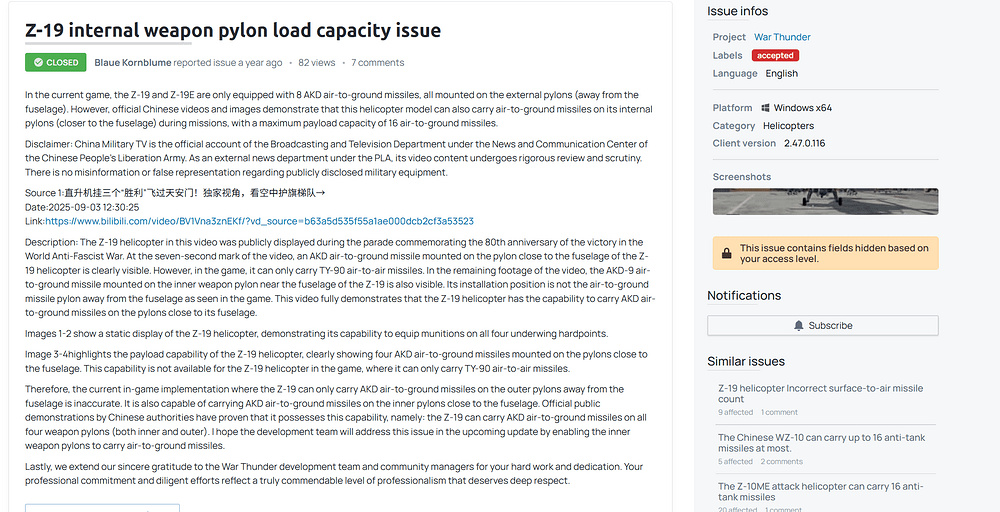Screen dimensions: 1000x512
Task: Click the Windows logo platform icon
Action: pyautogui.click(x=765, y=108)
